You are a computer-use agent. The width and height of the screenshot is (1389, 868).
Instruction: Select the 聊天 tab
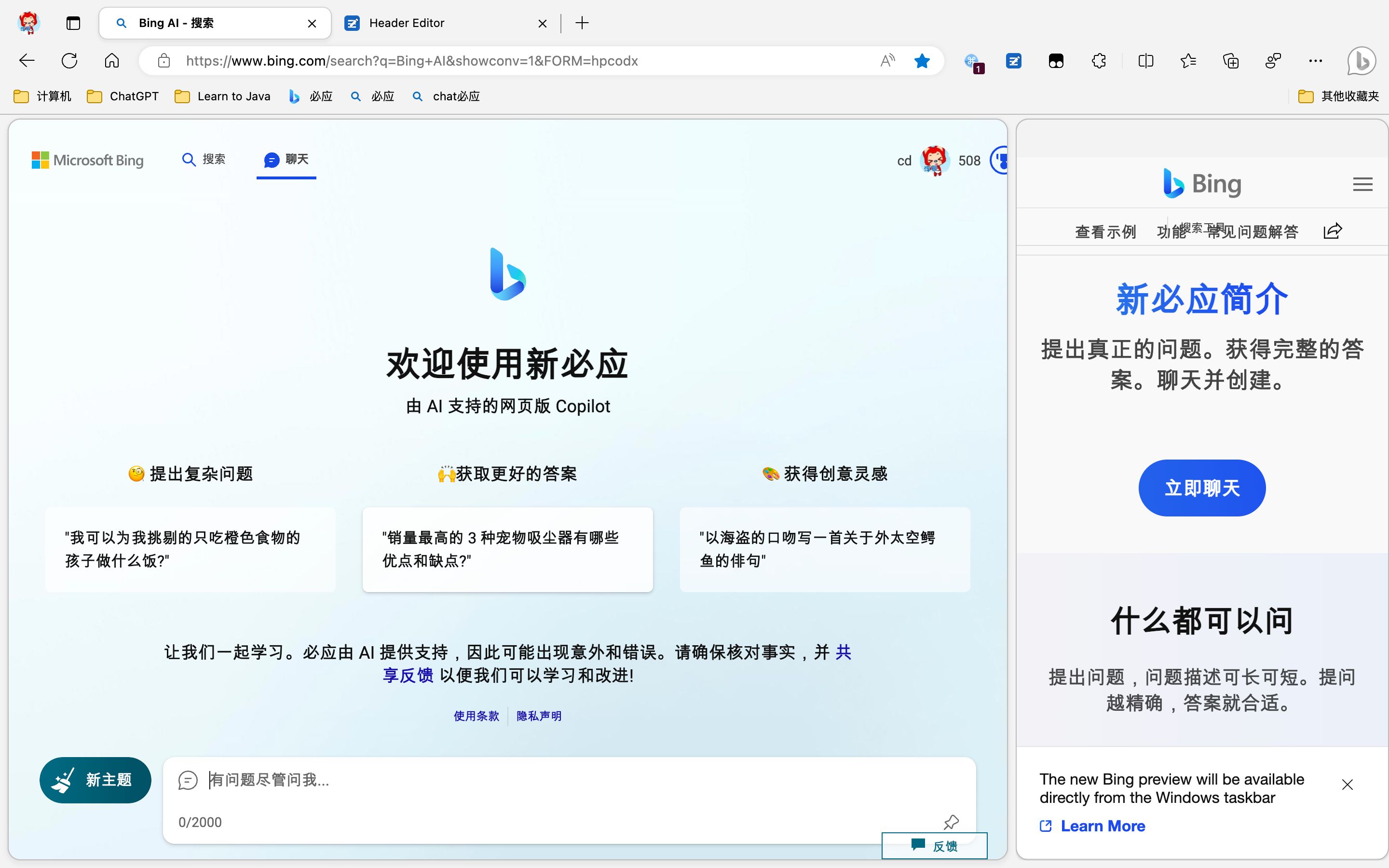point(286,159)
